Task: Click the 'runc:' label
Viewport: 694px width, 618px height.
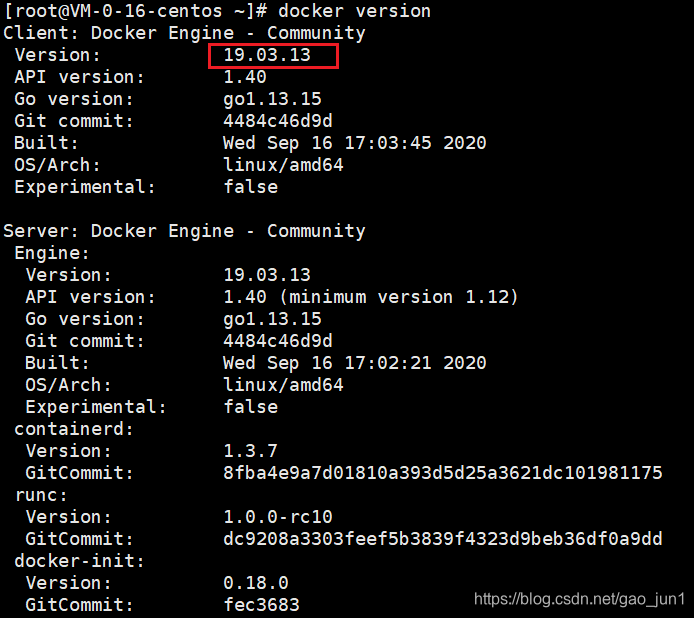Action: tap(41, 495)
